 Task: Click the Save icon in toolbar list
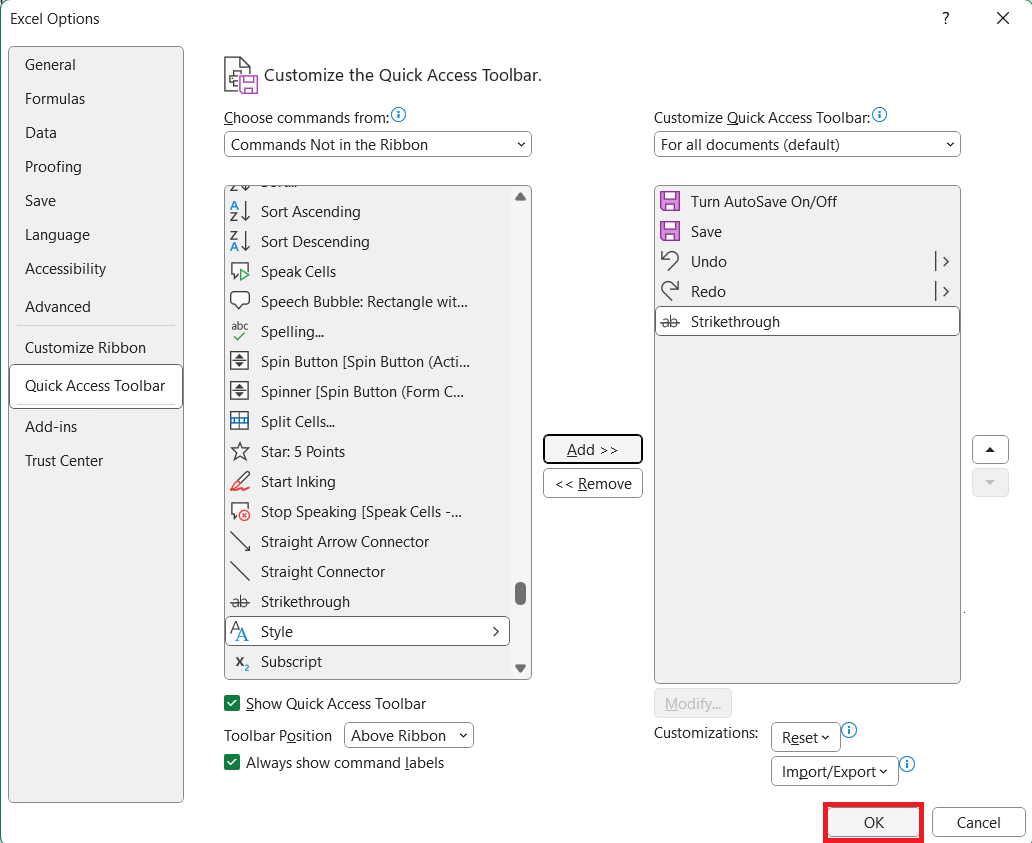pos(670,232)
